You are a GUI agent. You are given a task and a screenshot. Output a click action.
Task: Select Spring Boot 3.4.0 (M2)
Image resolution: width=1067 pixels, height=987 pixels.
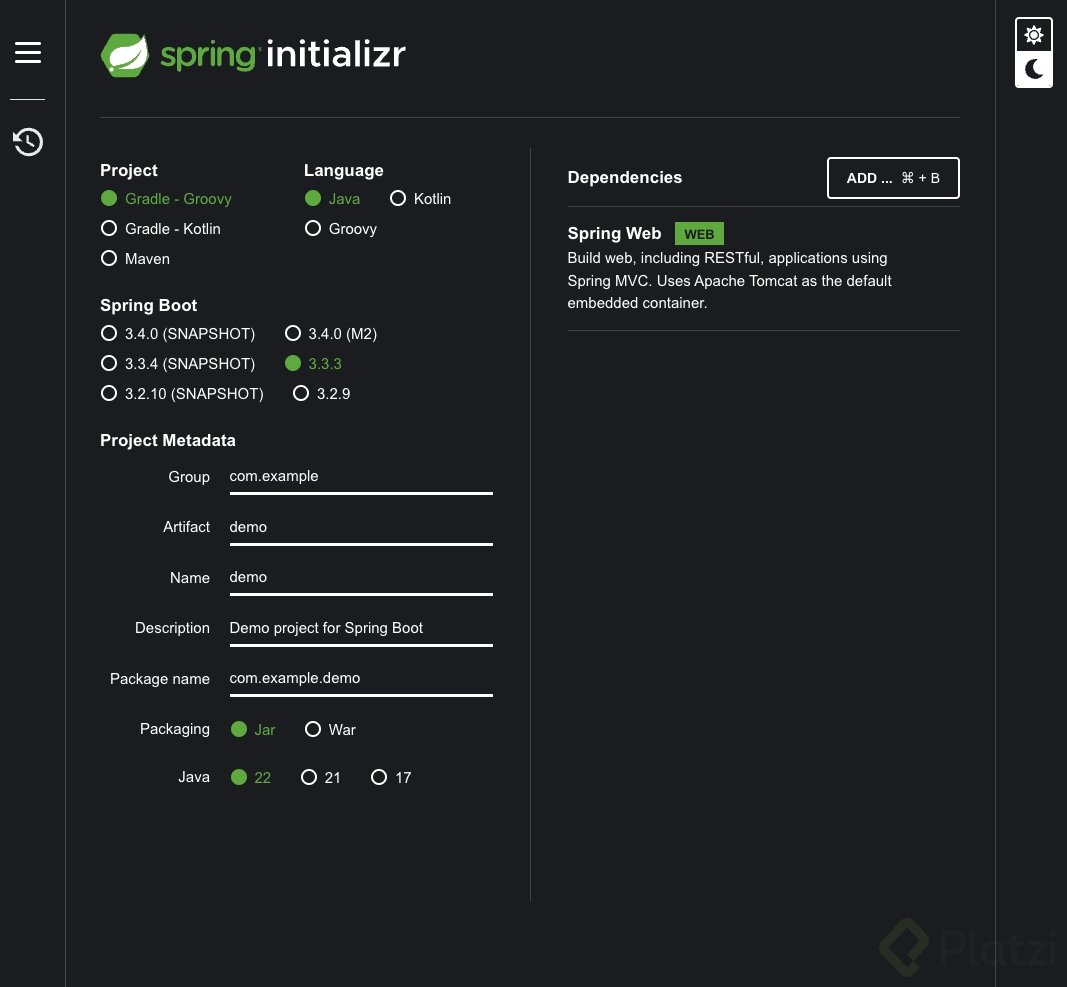(331, 334)
